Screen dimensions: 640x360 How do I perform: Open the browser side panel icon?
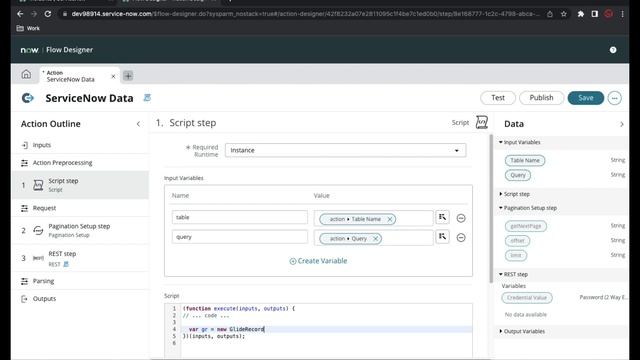tap(595, 14)
